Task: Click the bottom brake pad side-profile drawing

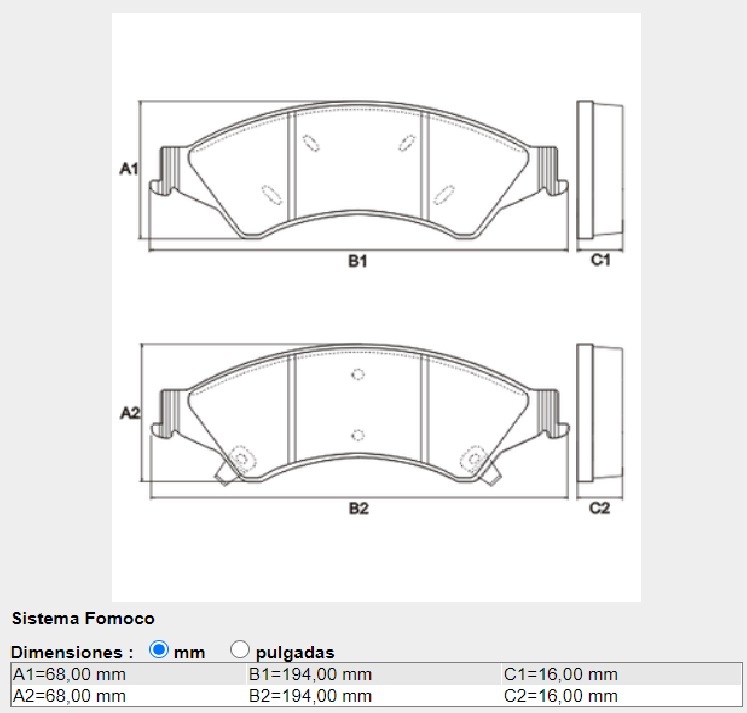Action: (x=600, y=417)
